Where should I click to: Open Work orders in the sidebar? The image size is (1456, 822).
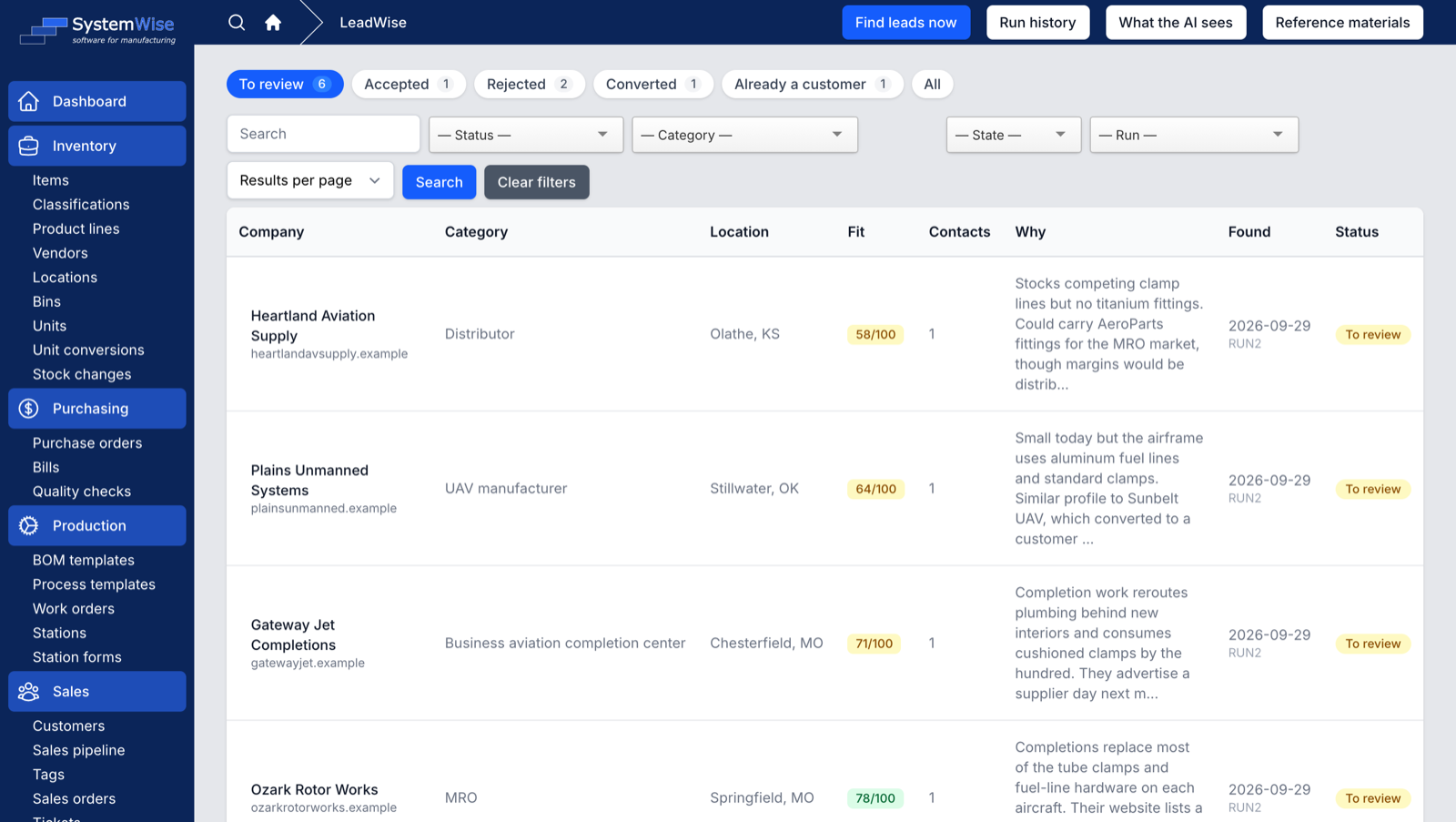(x=74, y=609)
